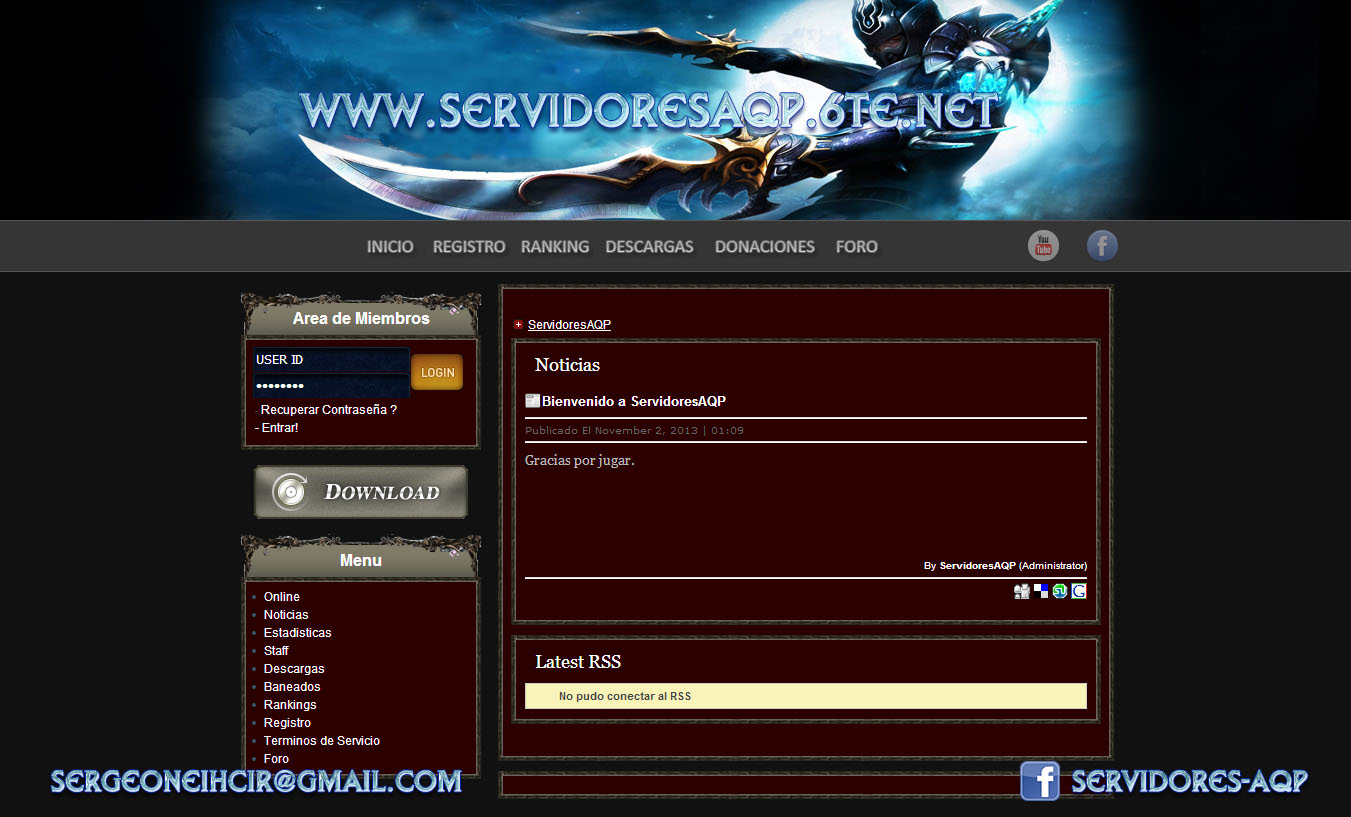Focus the USER ID input field

[331, 360]
